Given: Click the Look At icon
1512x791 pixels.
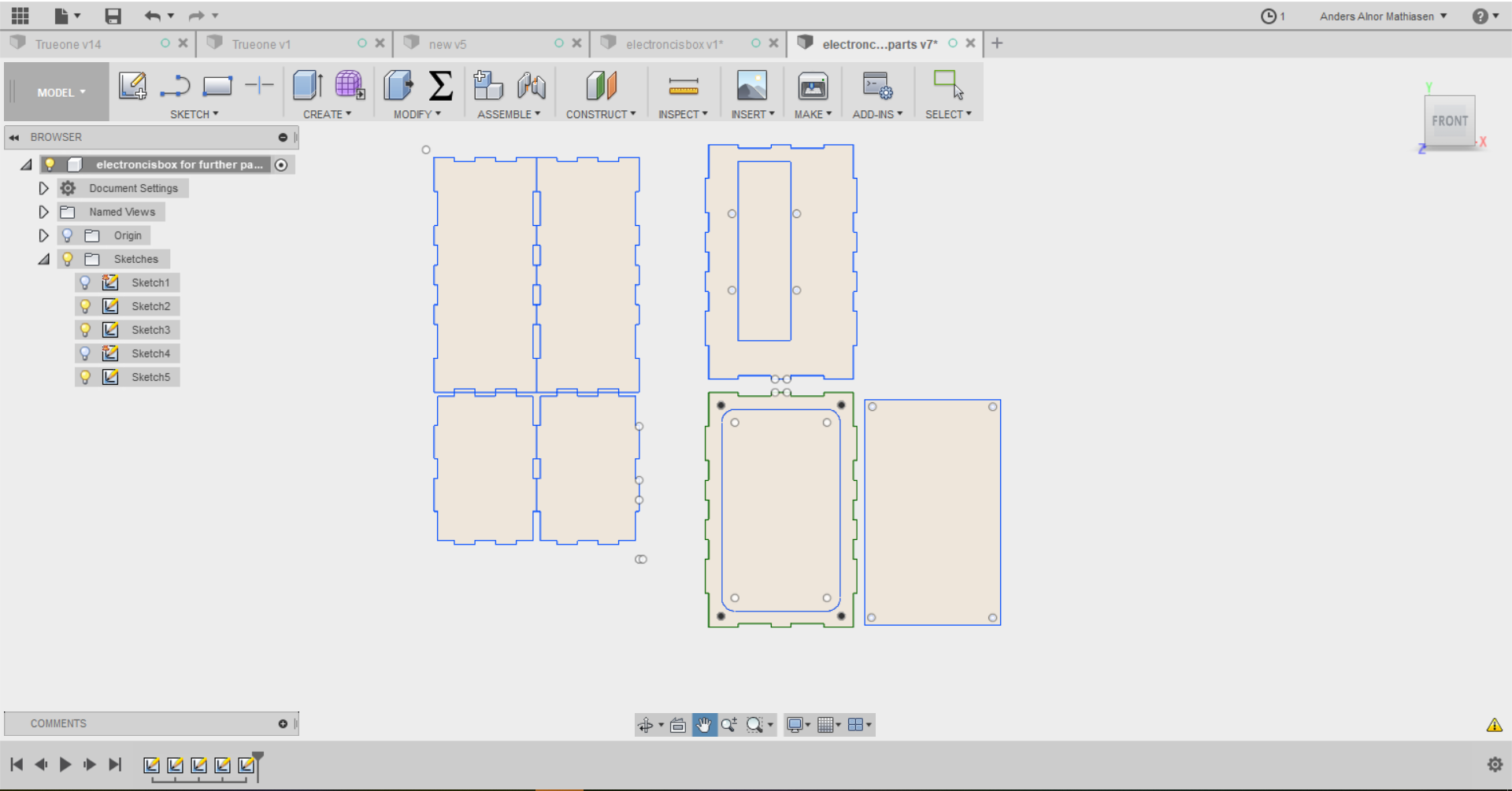Looking at the screenshot, I should point(678,725).
